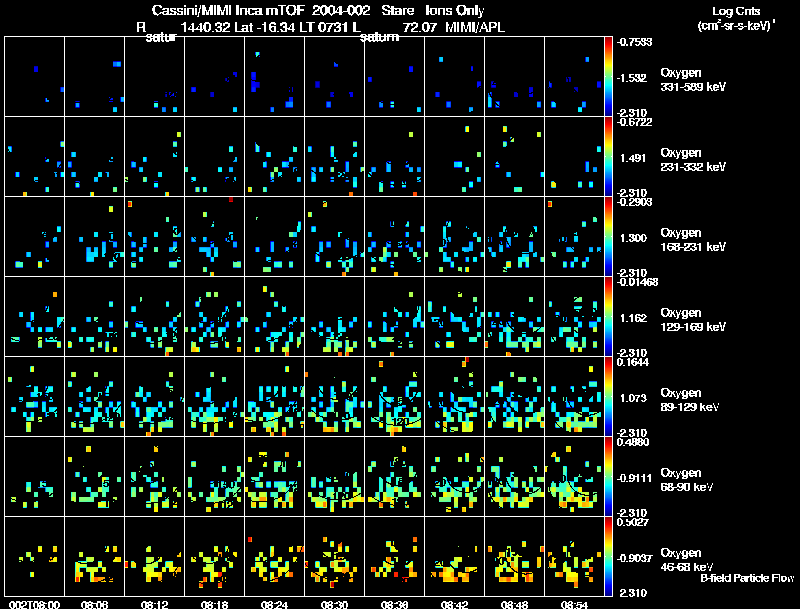800x609 pixels.
Task: Click the '08:36' time axis label
Action: click(394, 604)
